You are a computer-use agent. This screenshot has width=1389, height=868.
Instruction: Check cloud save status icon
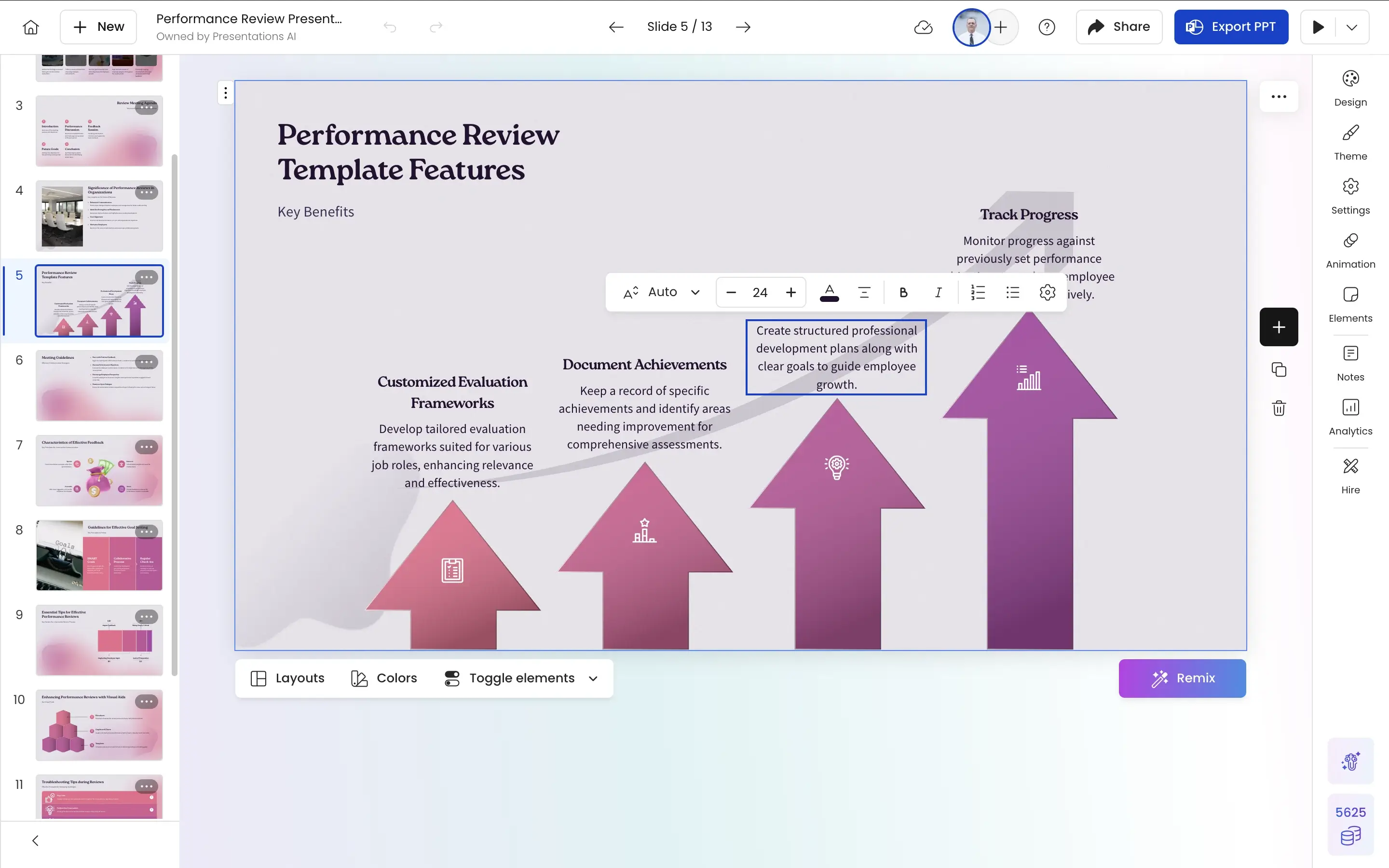coord(923,27)
